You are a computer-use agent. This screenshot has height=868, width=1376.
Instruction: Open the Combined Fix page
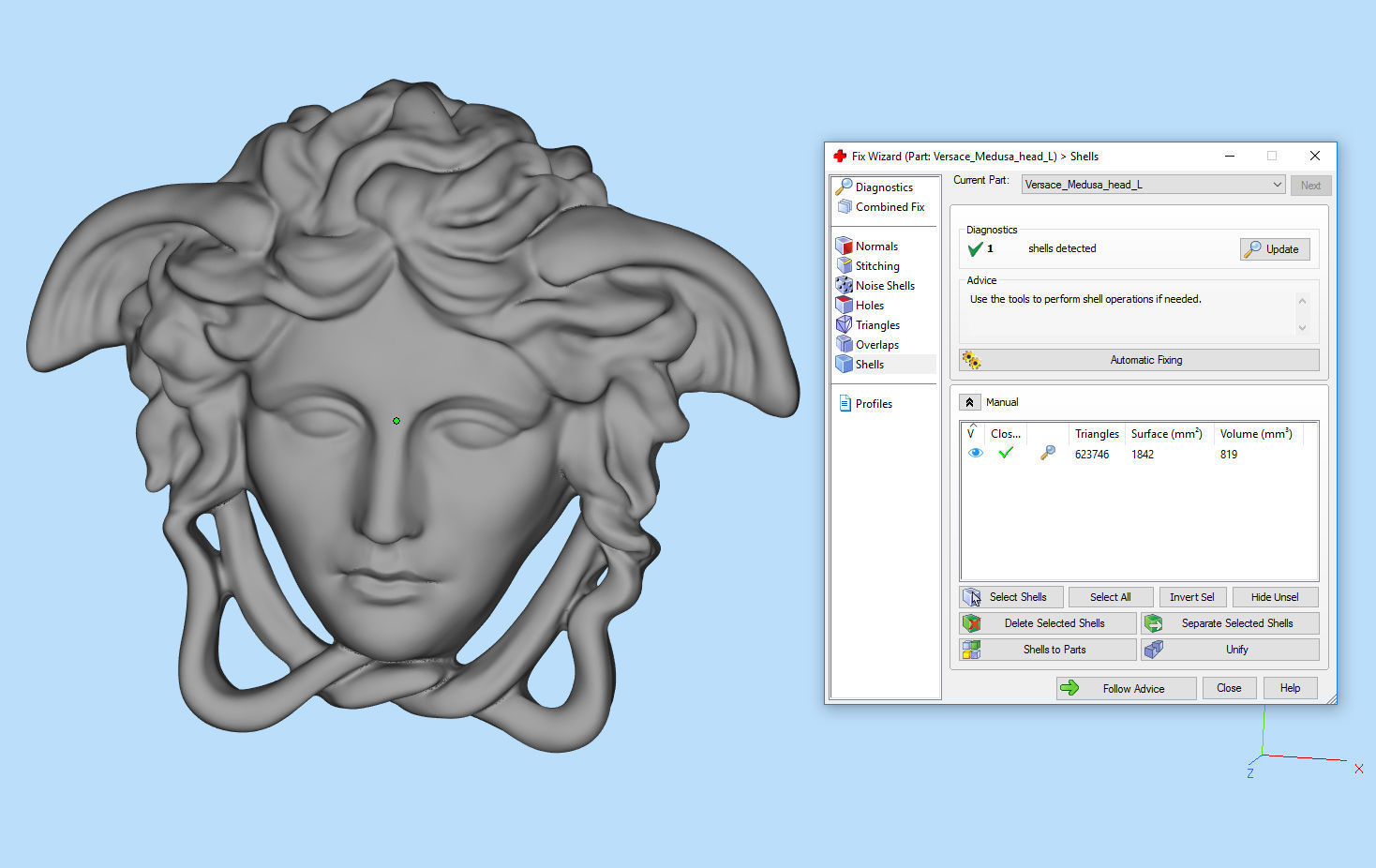pos(890,207)
